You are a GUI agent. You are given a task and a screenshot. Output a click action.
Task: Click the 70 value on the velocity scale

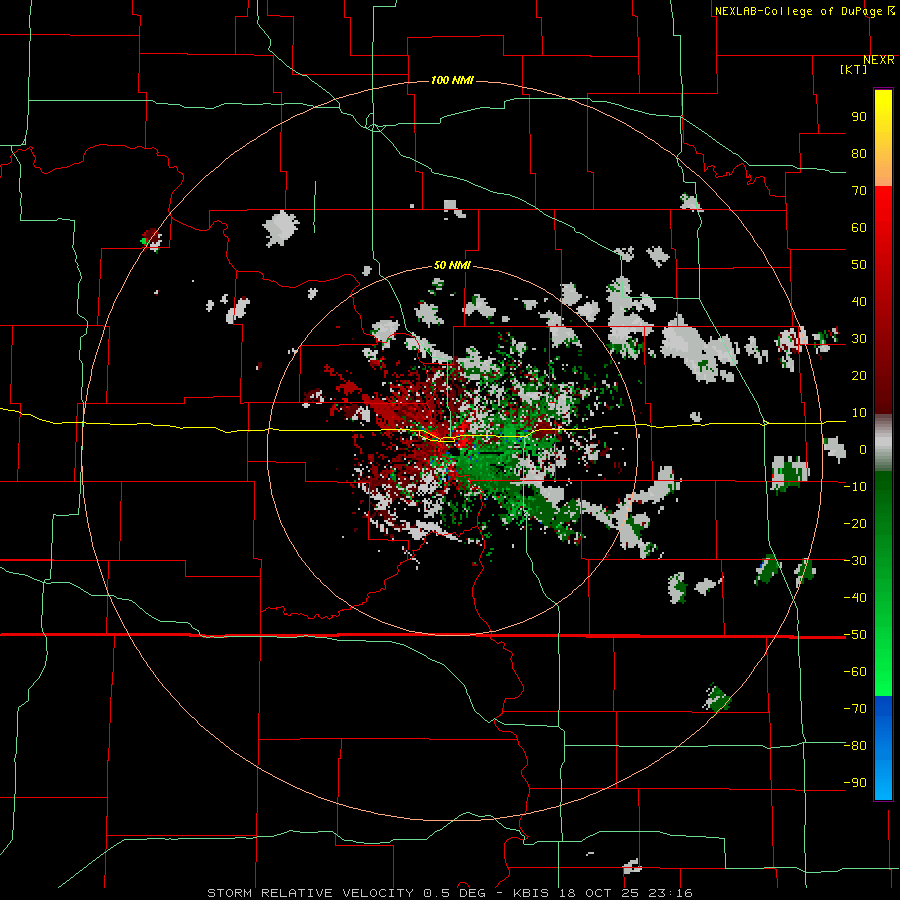[859, 191]
